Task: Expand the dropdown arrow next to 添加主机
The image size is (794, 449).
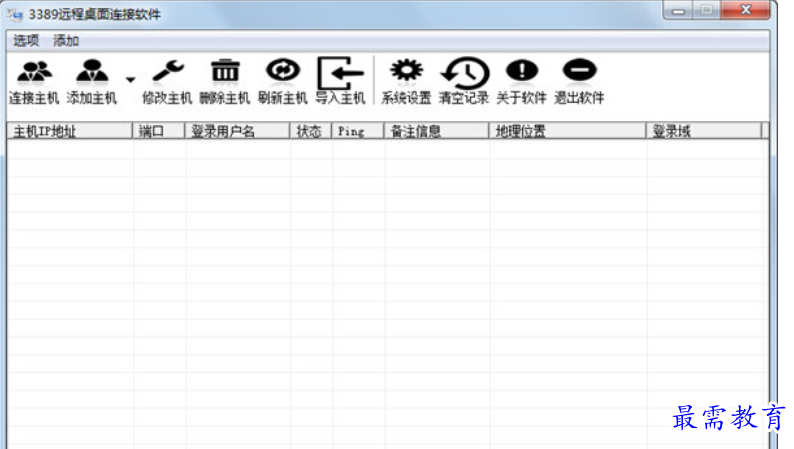Action: click(131, 79)
